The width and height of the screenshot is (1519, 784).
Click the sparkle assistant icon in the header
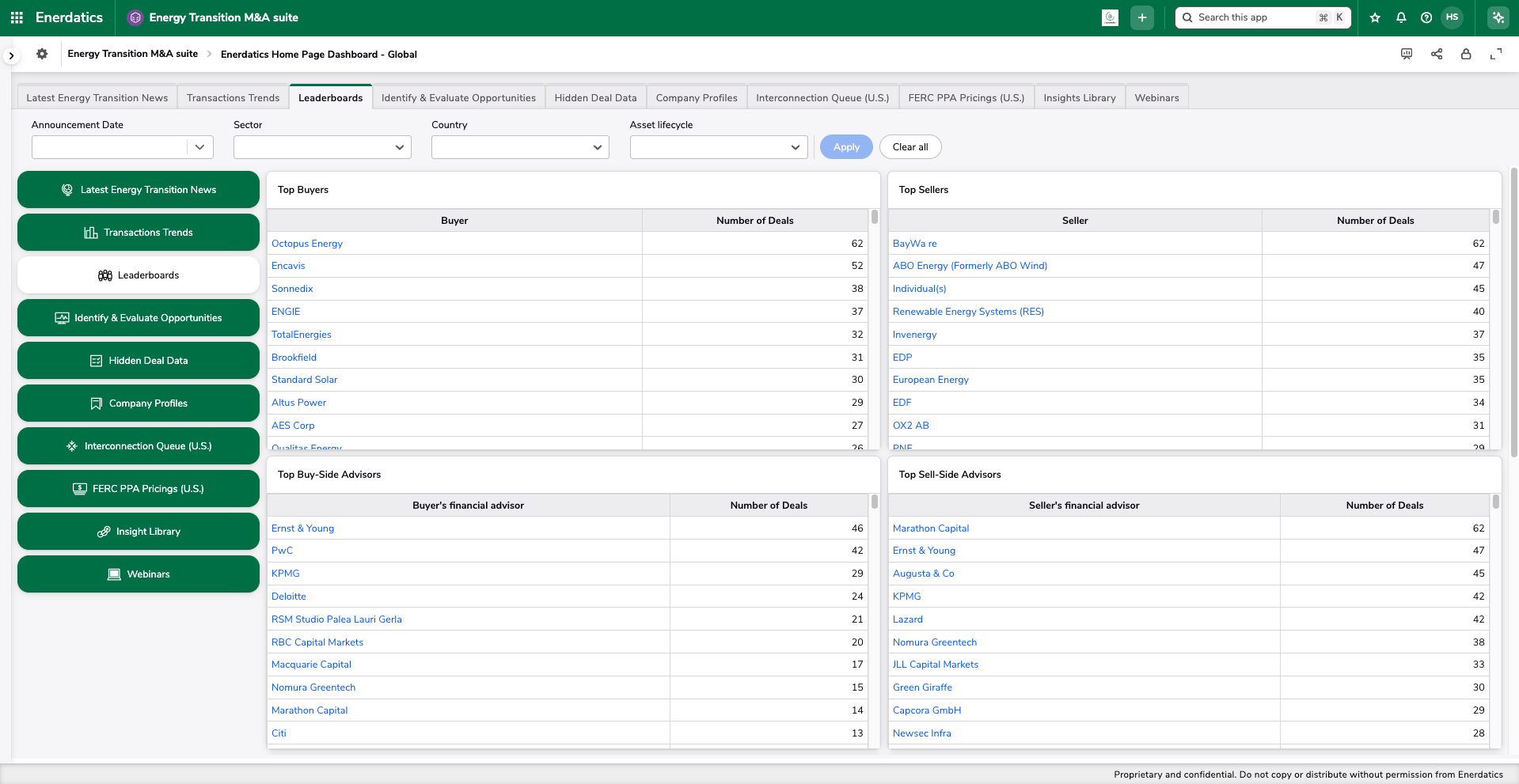[1498, 17]
